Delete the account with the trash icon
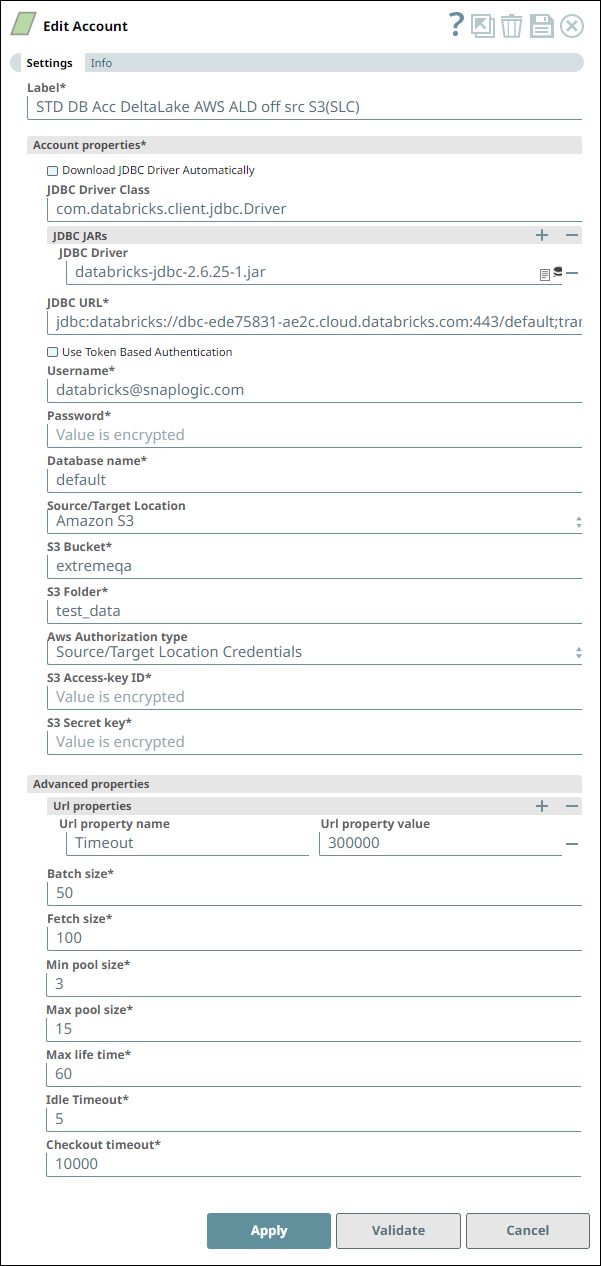Screen dimensions: 601x1266 512,26
